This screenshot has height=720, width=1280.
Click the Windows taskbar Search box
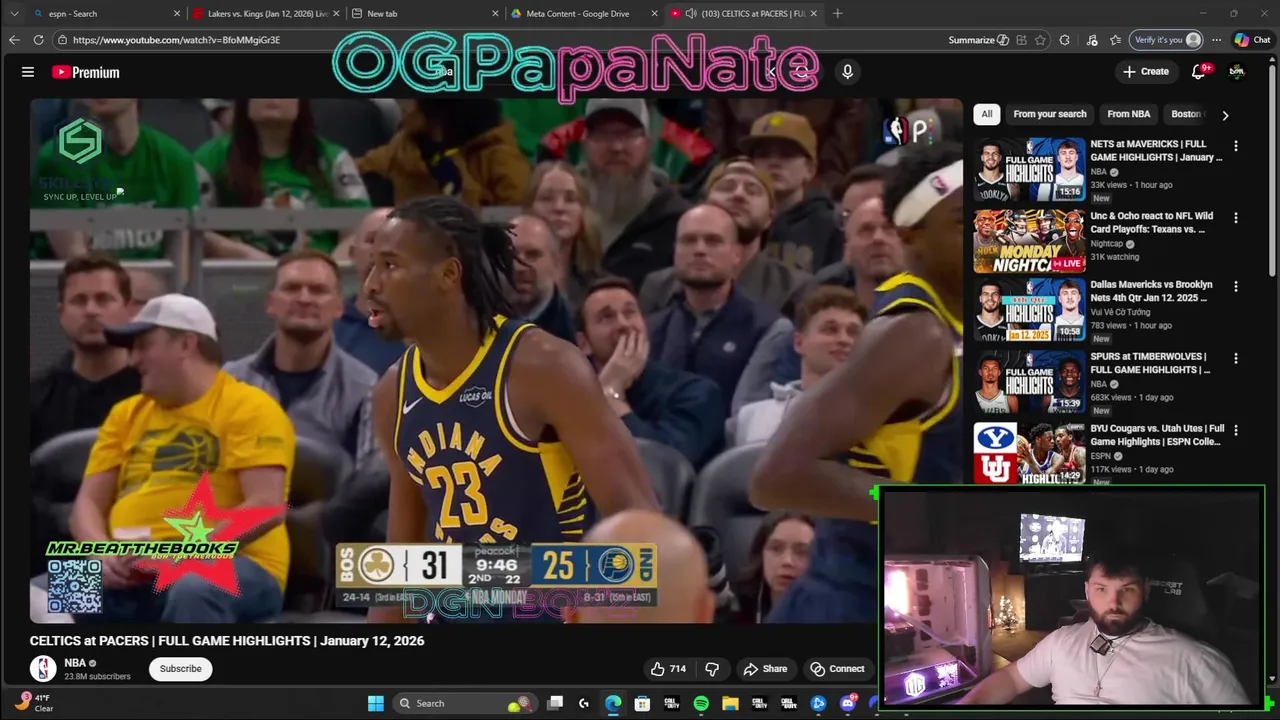pyautogui.click(x=463, y=704)
